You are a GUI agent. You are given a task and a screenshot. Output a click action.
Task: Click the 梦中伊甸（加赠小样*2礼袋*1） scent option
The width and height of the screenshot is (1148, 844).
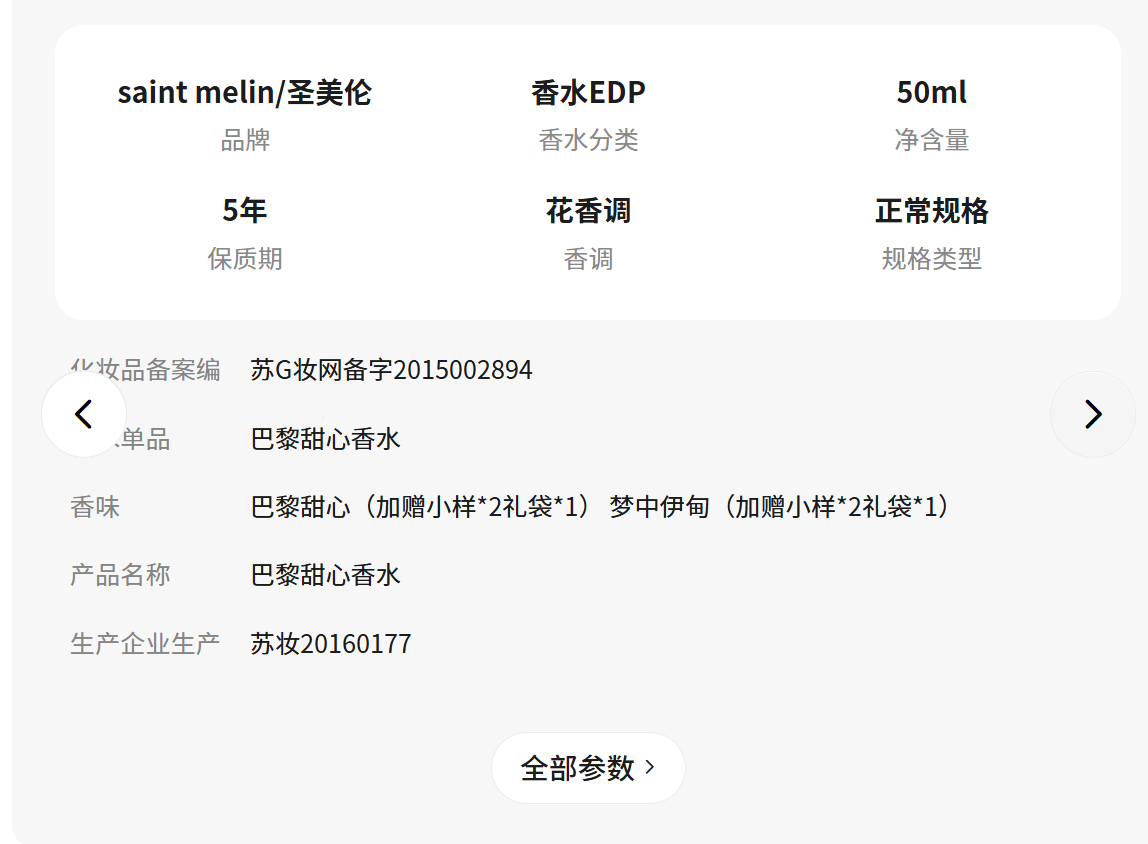click(x=780, y=507)
